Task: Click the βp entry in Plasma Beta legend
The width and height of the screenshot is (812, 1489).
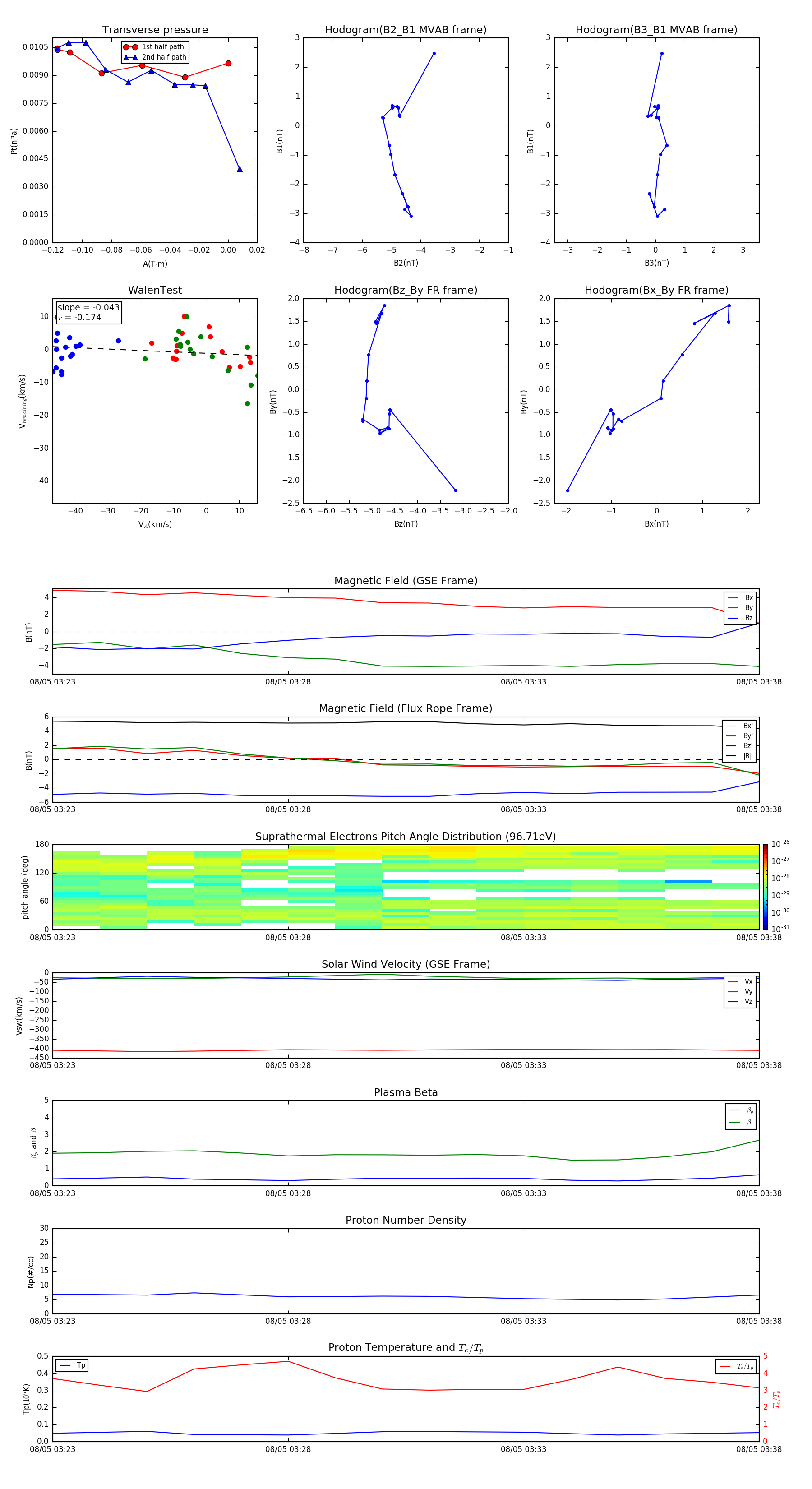Action: coord(741,1110)
